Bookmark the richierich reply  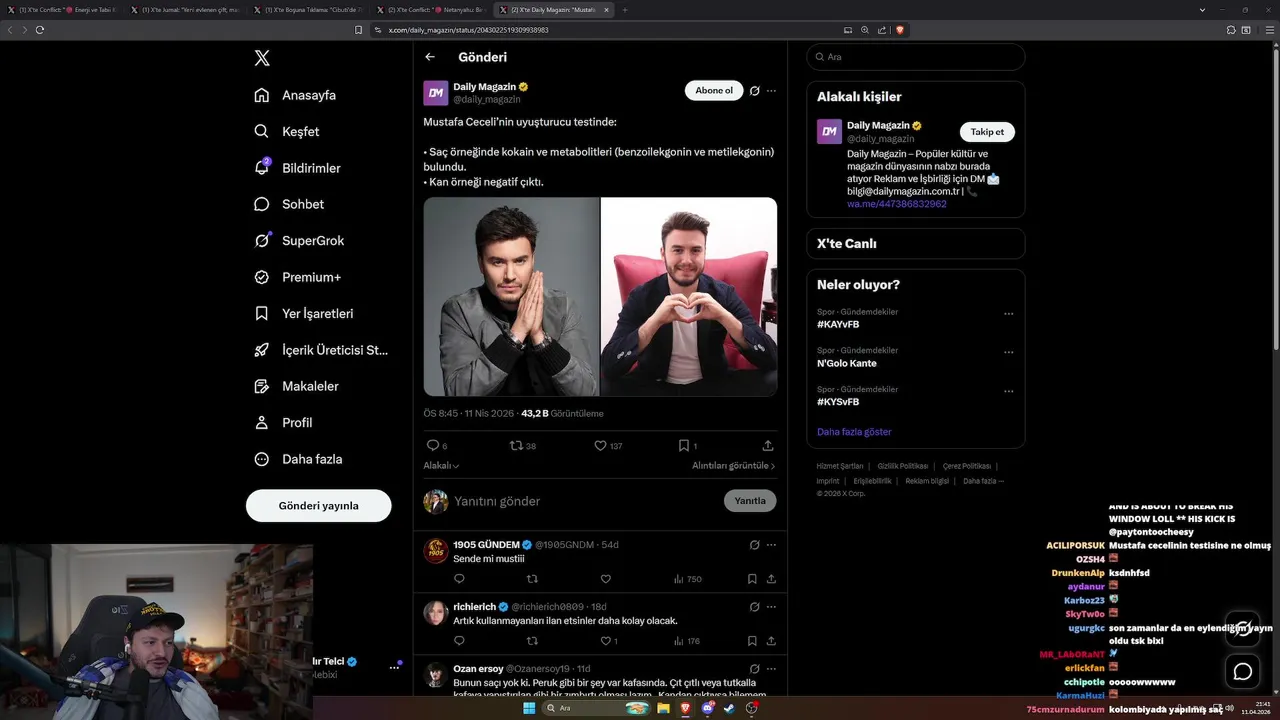pyautogui.click(x=752, y=641)
